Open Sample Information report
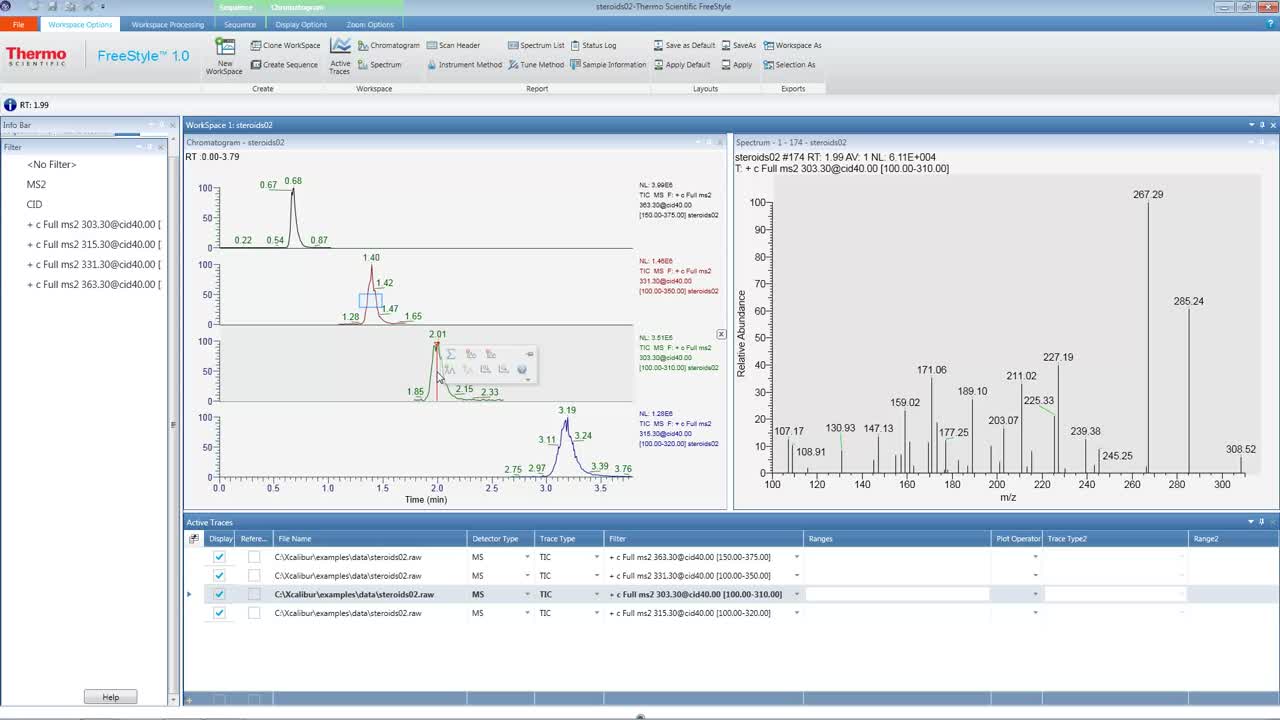Viewport: 1280px width, 720px height. pyautogui.click(x=608, y=65)
